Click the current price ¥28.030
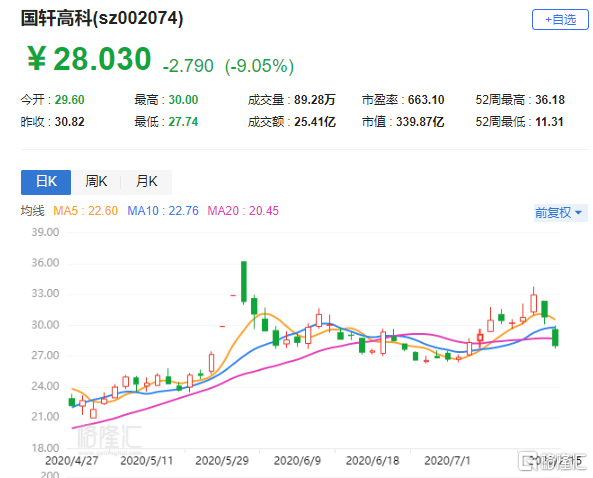This screenshot has width=593, height=478. (x=89, y=59)
